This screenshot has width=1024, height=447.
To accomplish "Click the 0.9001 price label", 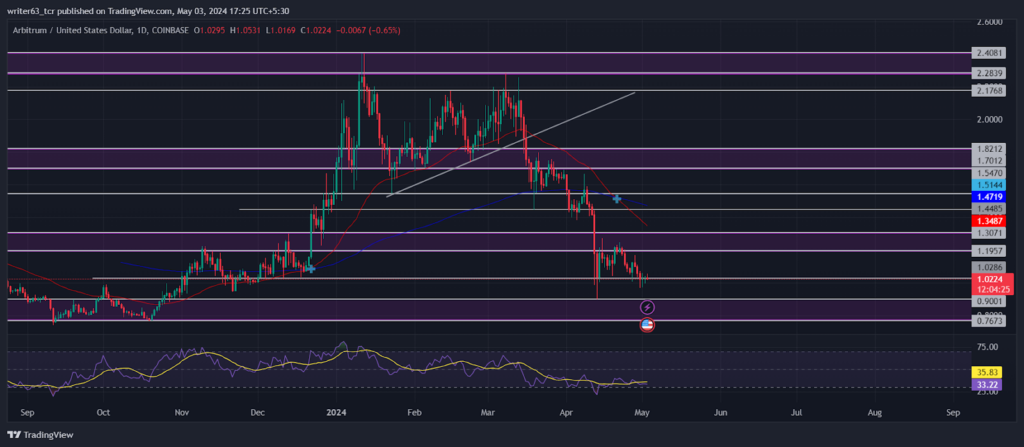I will click(987, 302).
